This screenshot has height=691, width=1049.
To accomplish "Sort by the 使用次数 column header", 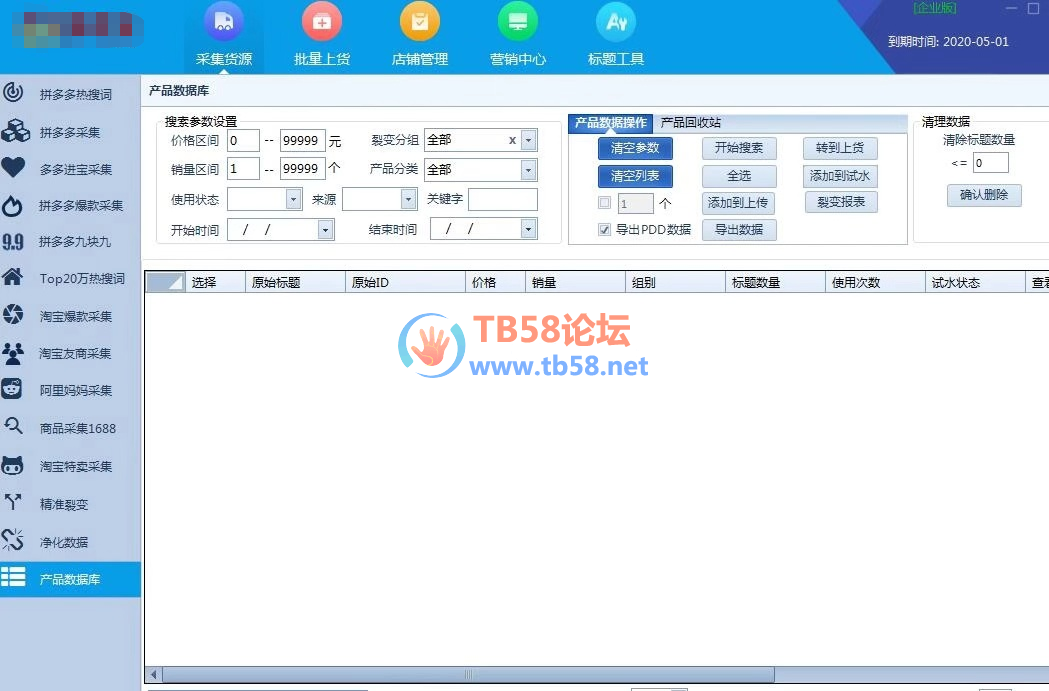I will click(875, 282).
